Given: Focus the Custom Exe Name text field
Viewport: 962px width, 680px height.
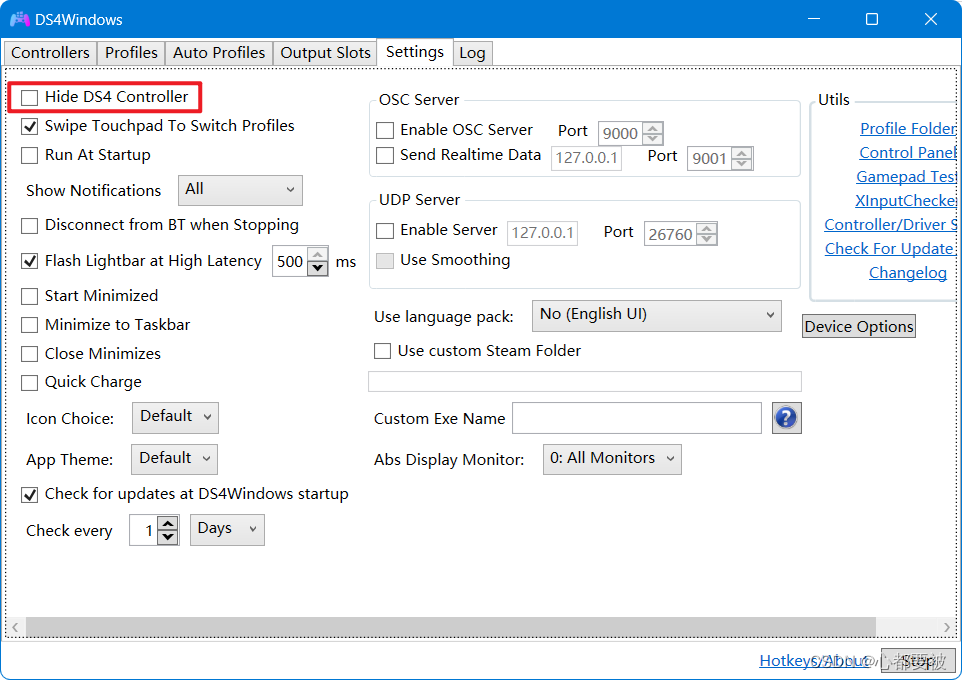Looking at the screenshot, I should coord(637,418).
